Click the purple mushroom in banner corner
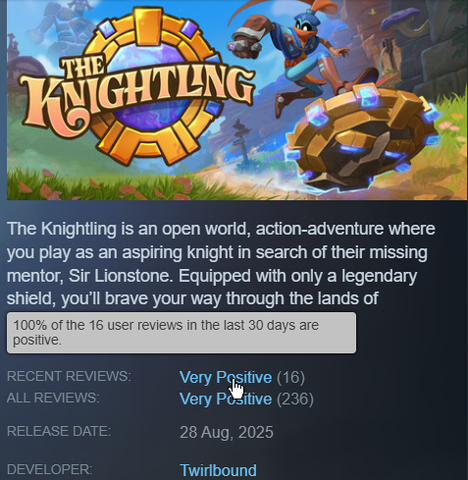This screenshot has height=480, width=468. 400,18
